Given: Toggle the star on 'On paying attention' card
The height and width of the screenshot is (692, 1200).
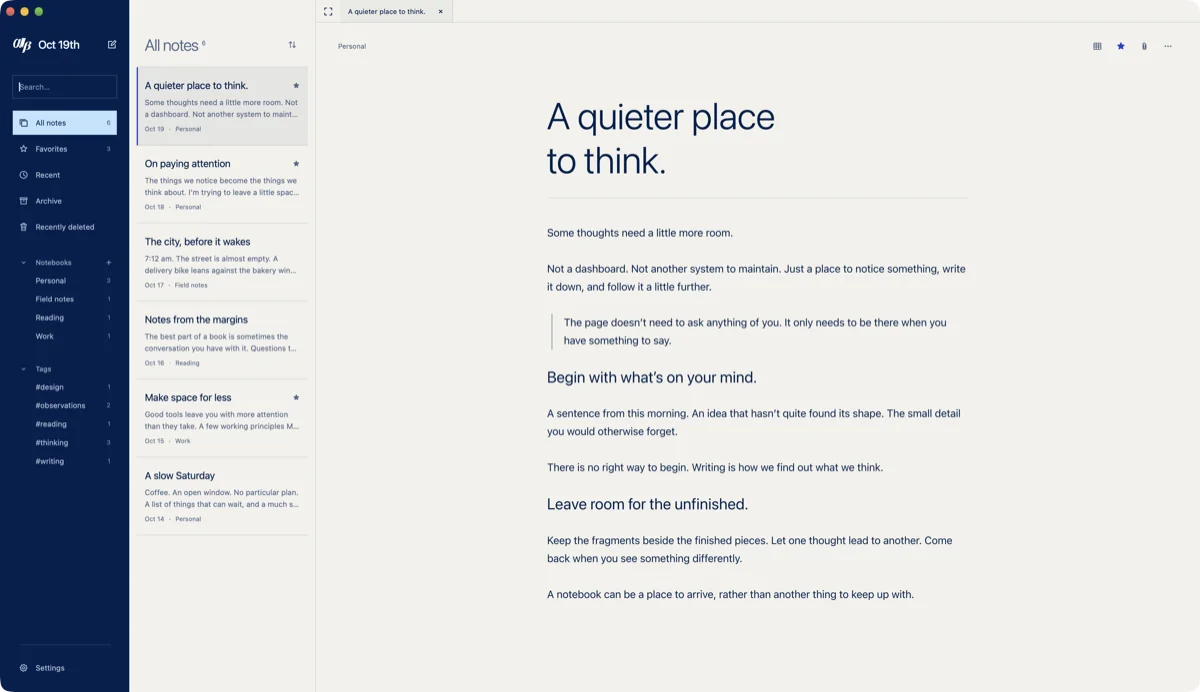Looking at the screenshot, I should tap(296, 164).
